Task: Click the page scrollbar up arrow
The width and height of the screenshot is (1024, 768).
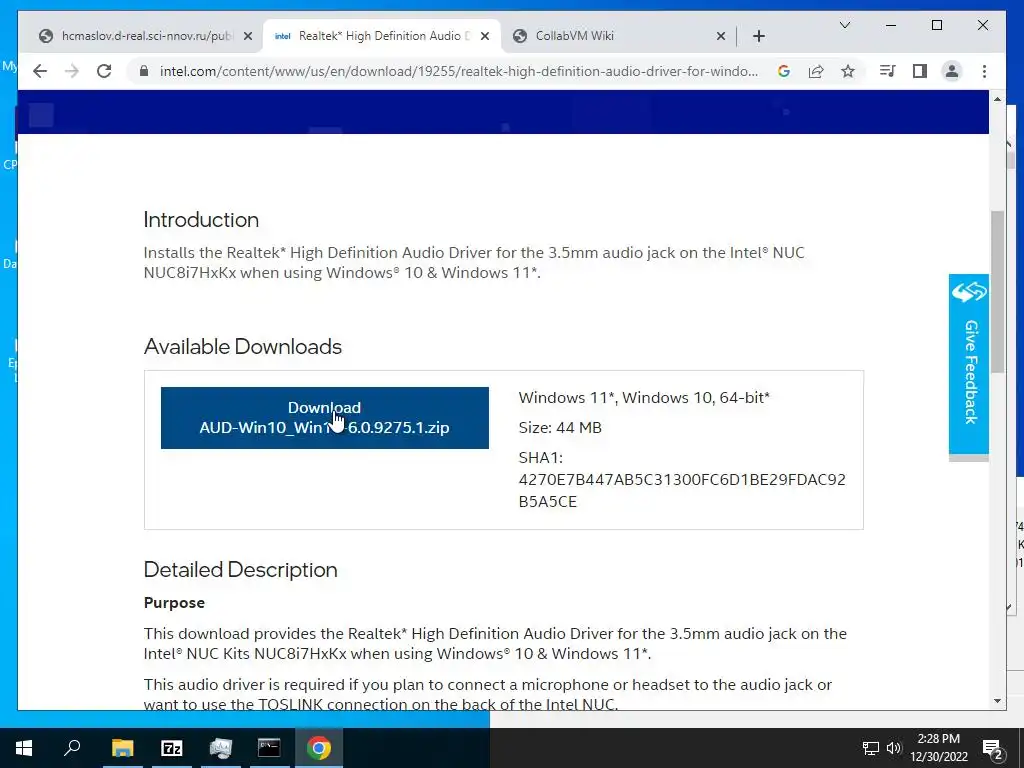Action: (997, 99)
